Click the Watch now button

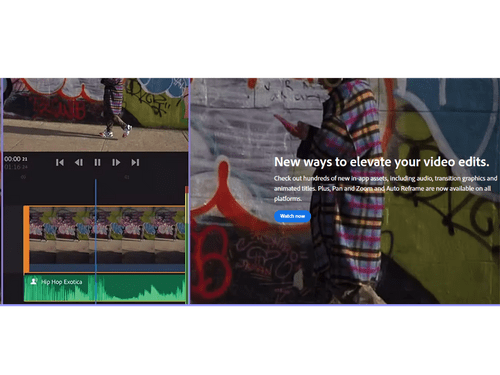292,216
